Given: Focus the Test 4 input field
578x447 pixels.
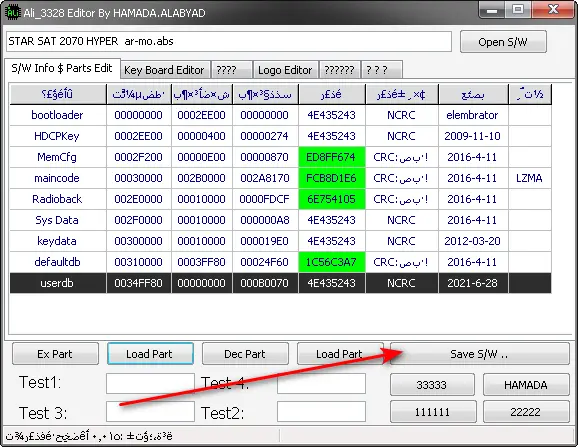Looking at the screenshot, I should tap(321, 383).
